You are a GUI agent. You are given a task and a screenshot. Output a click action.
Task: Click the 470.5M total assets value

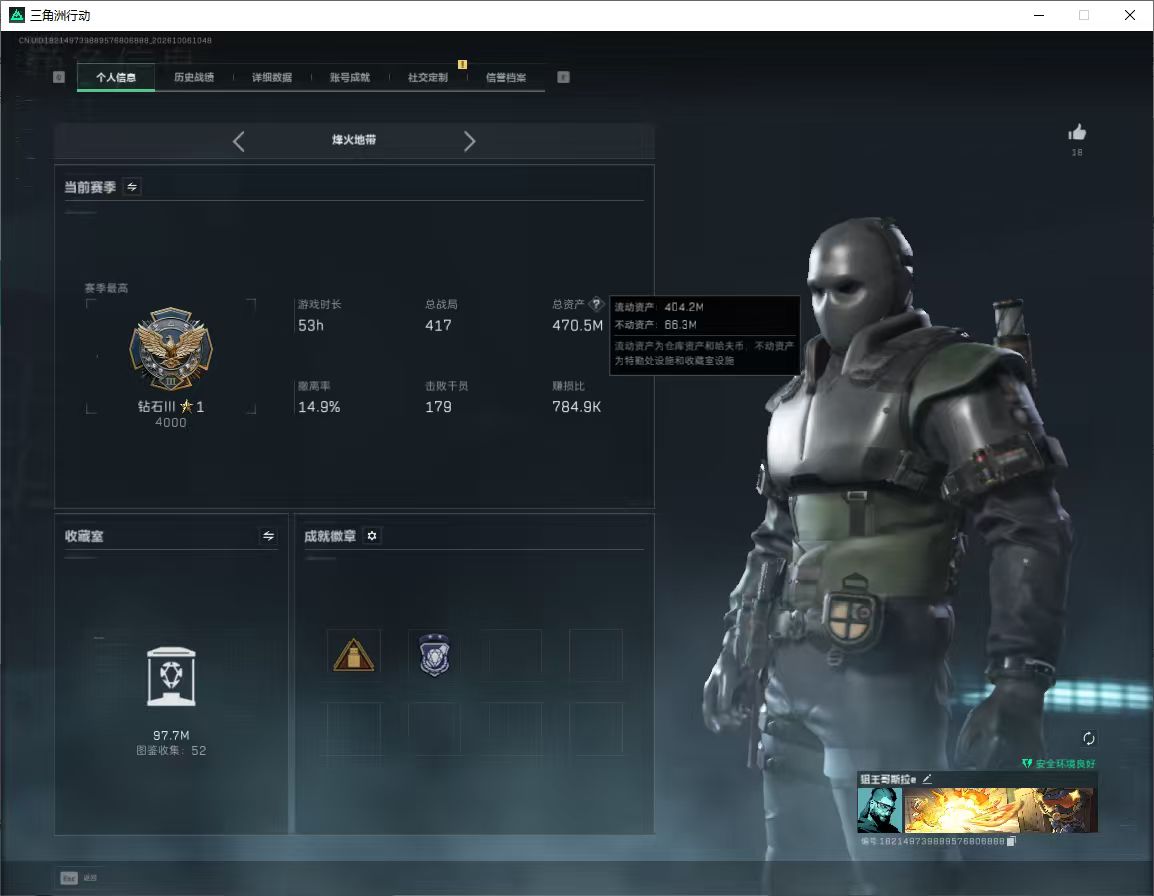(577, 325)
